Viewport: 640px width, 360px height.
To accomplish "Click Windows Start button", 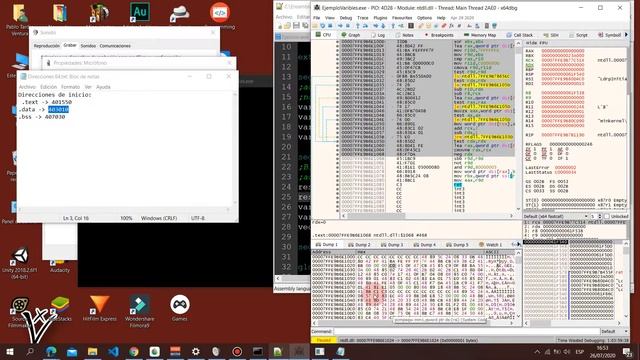I will pos(10,351).
